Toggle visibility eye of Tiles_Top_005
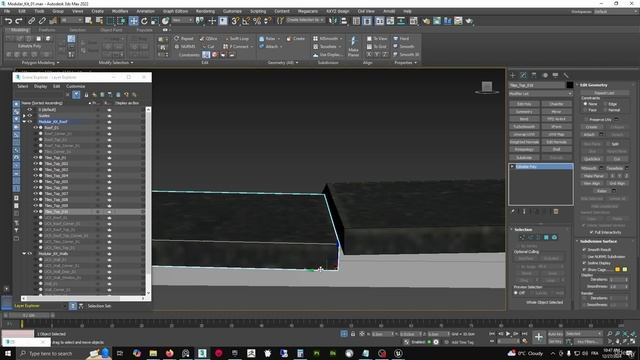The image size is (640, 360). point(36,182)
